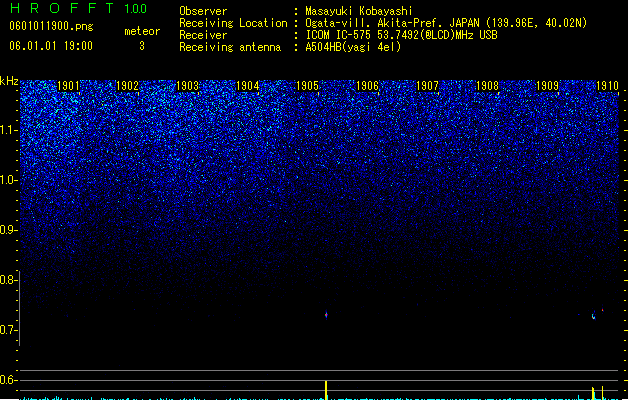
Task: Click the 1906 time marker
Action: pos(367,86)
